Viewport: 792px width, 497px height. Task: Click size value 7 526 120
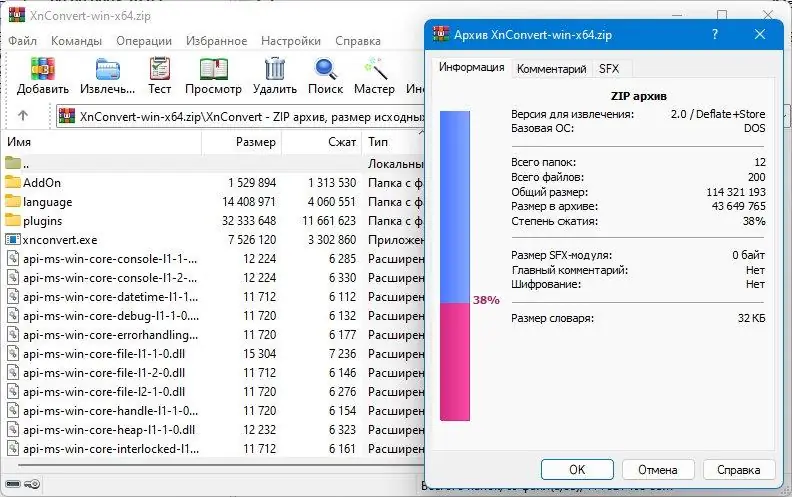coord(252,240)
